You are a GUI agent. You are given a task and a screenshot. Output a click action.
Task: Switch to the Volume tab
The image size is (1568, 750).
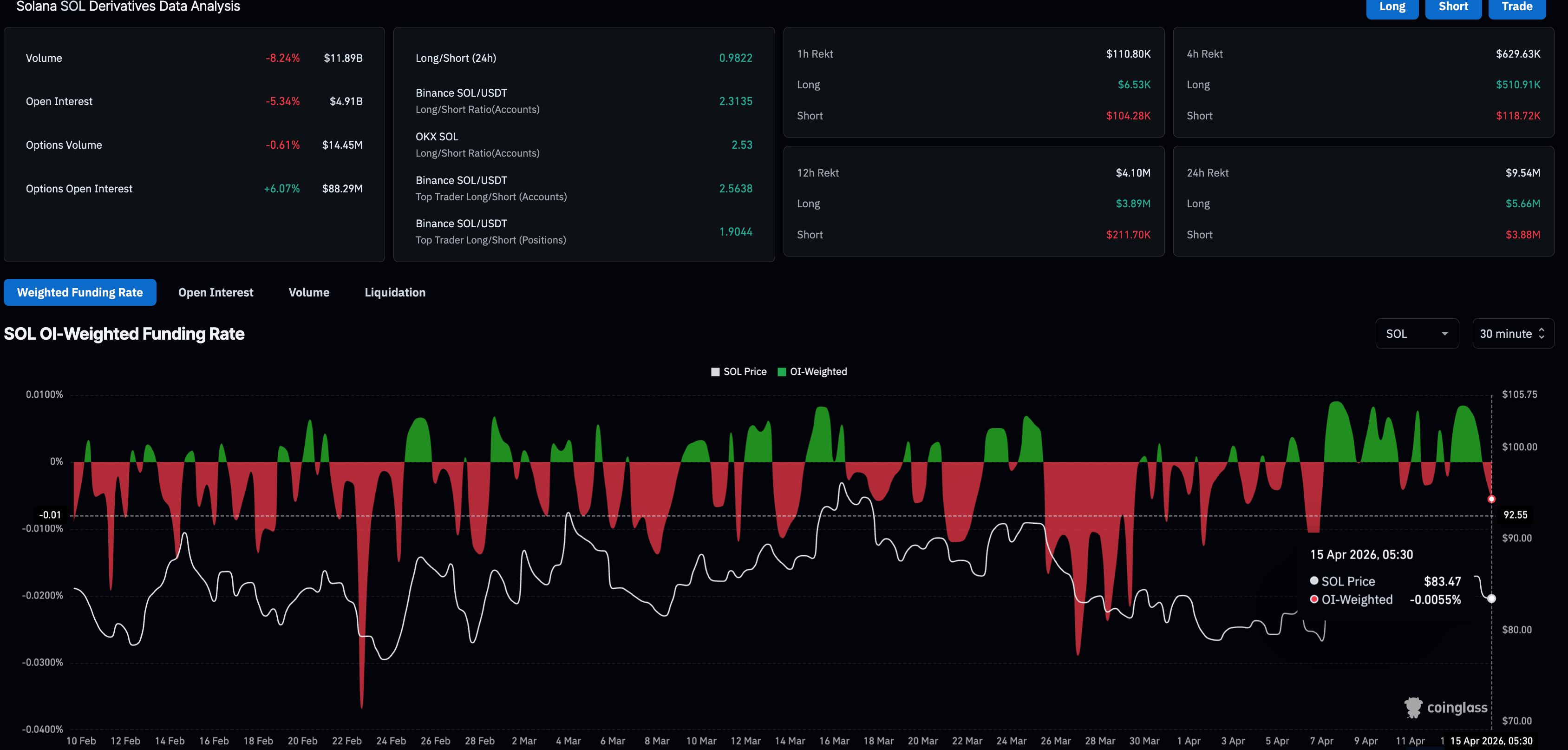click(x=308, y=292)
